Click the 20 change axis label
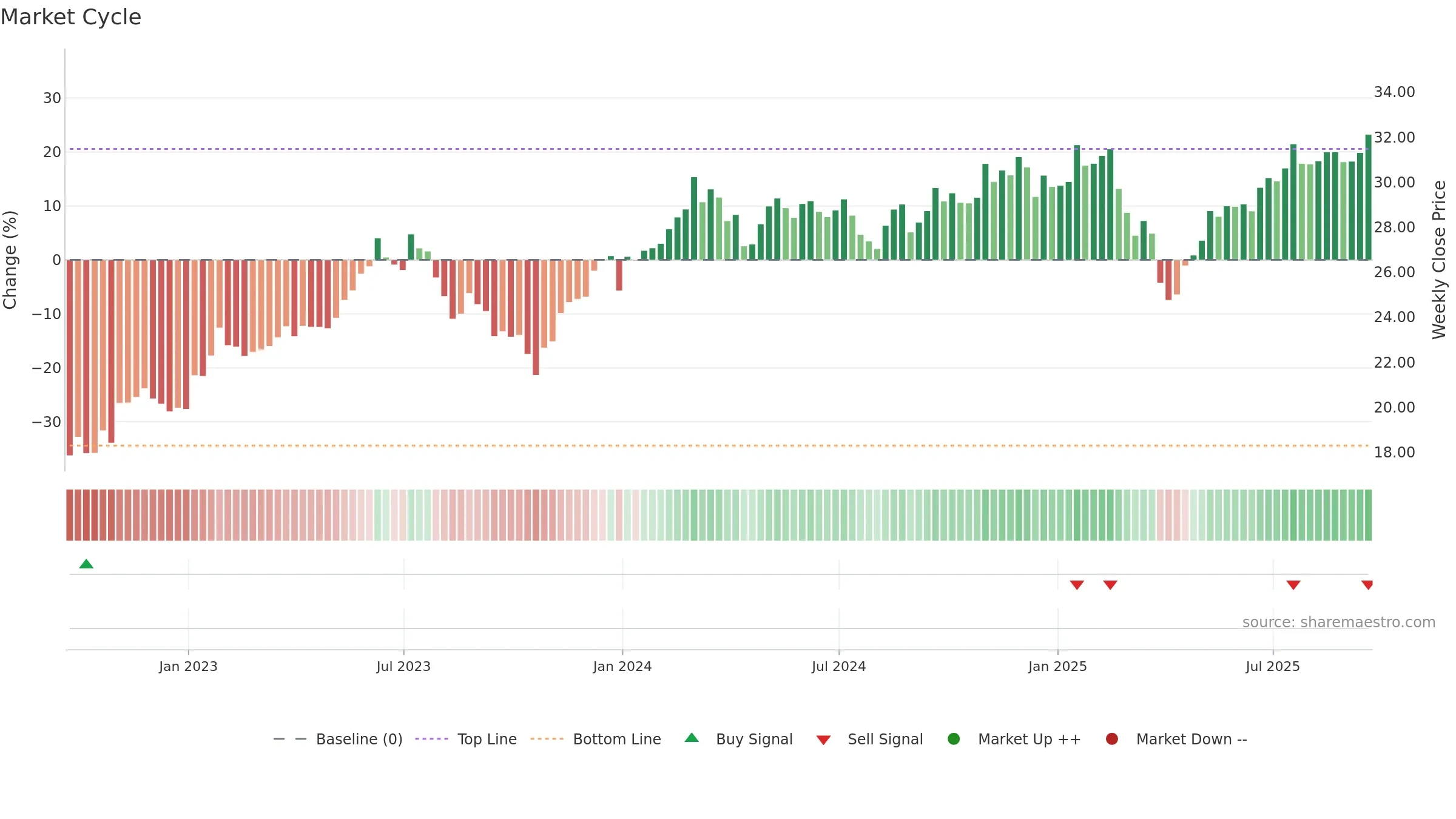This screenshot has width=1456, height=819. (52, 152)
